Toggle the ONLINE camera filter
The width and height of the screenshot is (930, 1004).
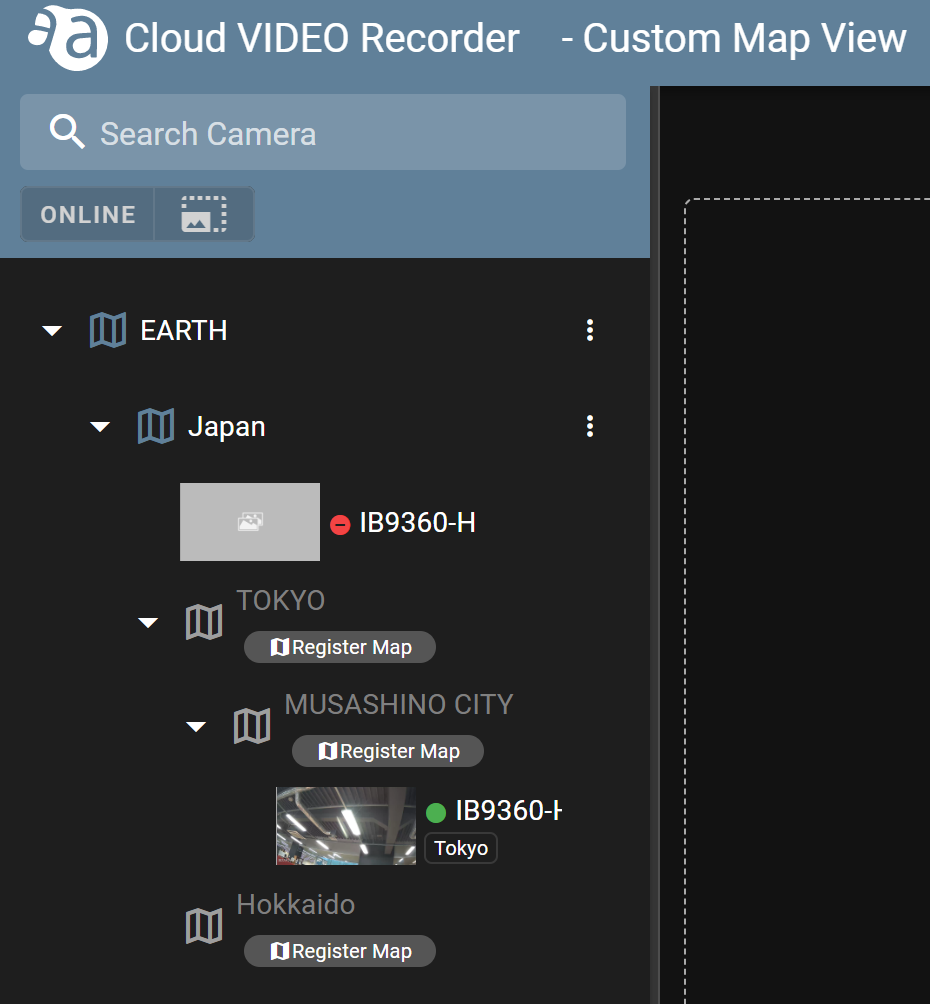(87, 213)
